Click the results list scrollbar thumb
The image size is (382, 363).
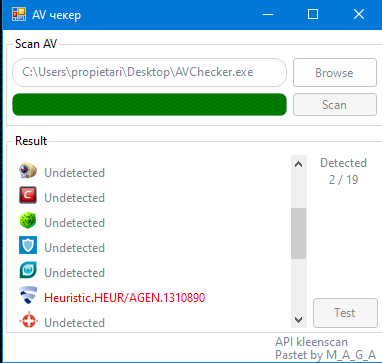point(298,234)
